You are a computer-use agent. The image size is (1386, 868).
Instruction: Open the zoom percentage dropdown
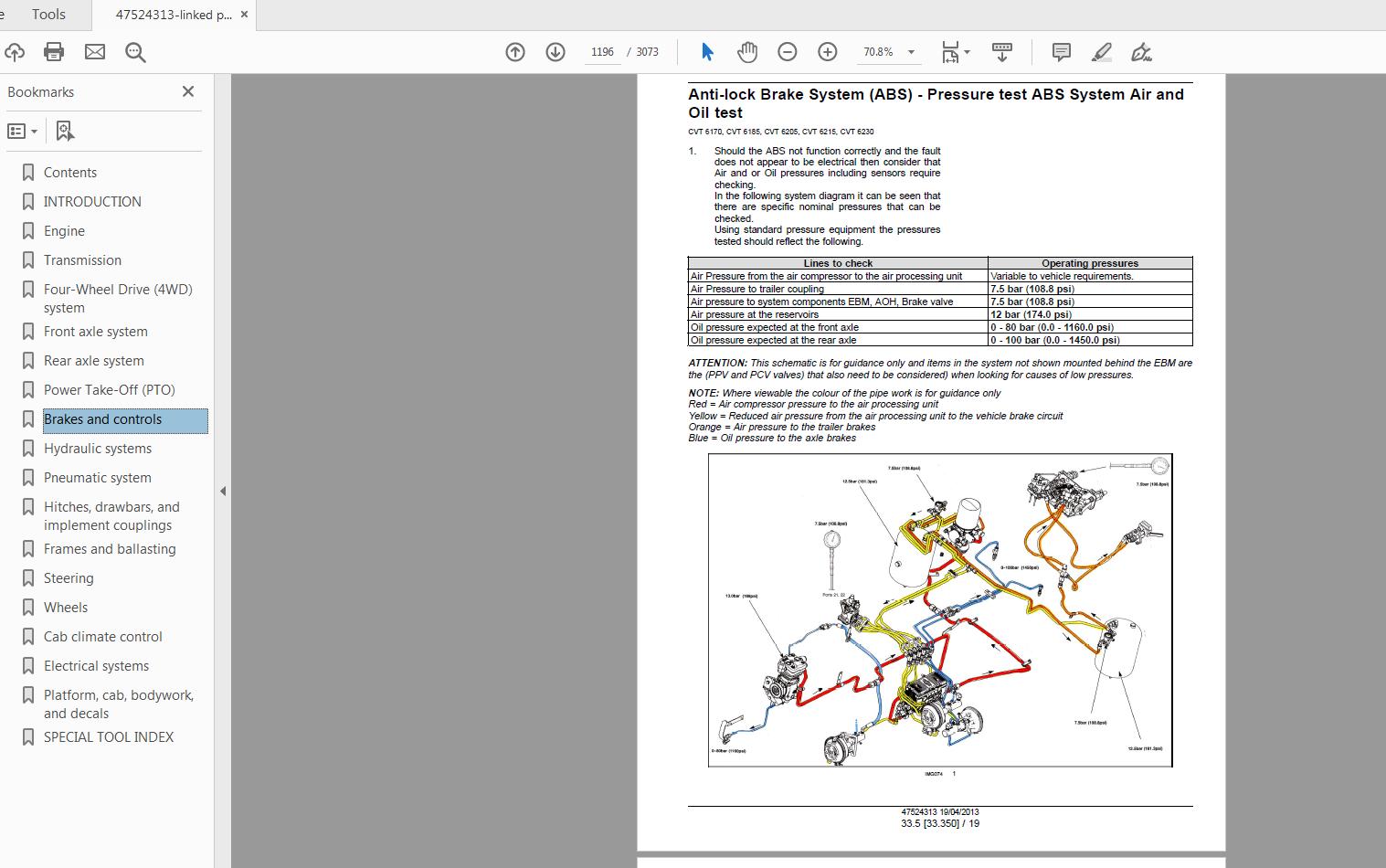click(909, 52)
